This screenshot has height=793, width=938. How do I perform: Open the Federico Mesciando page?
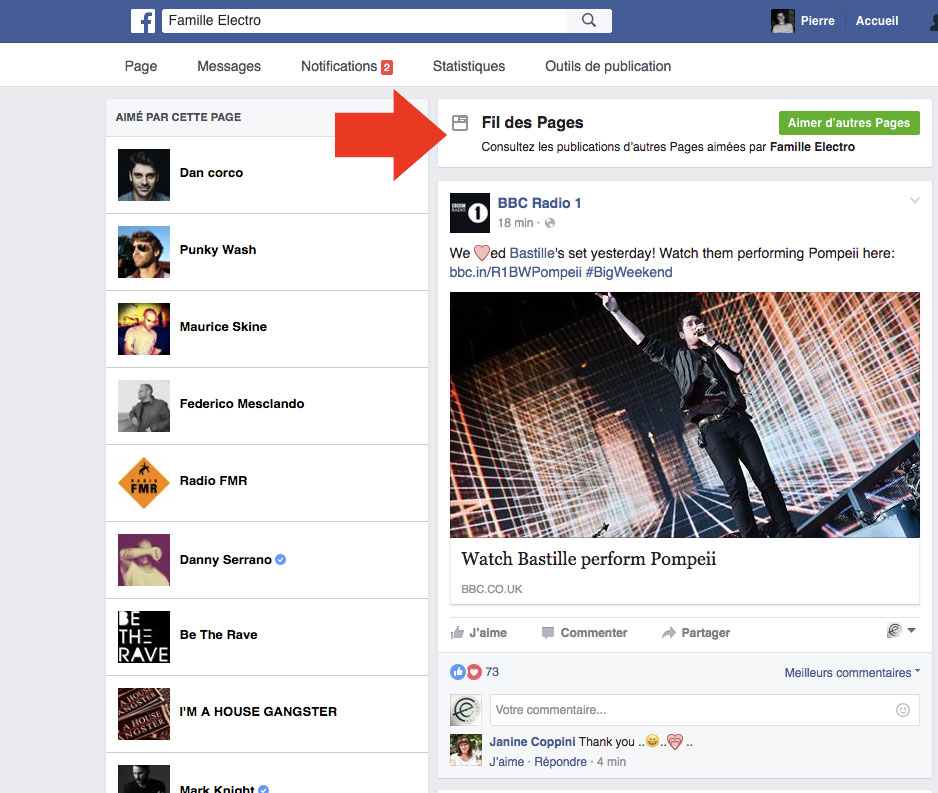coord(242,404)
